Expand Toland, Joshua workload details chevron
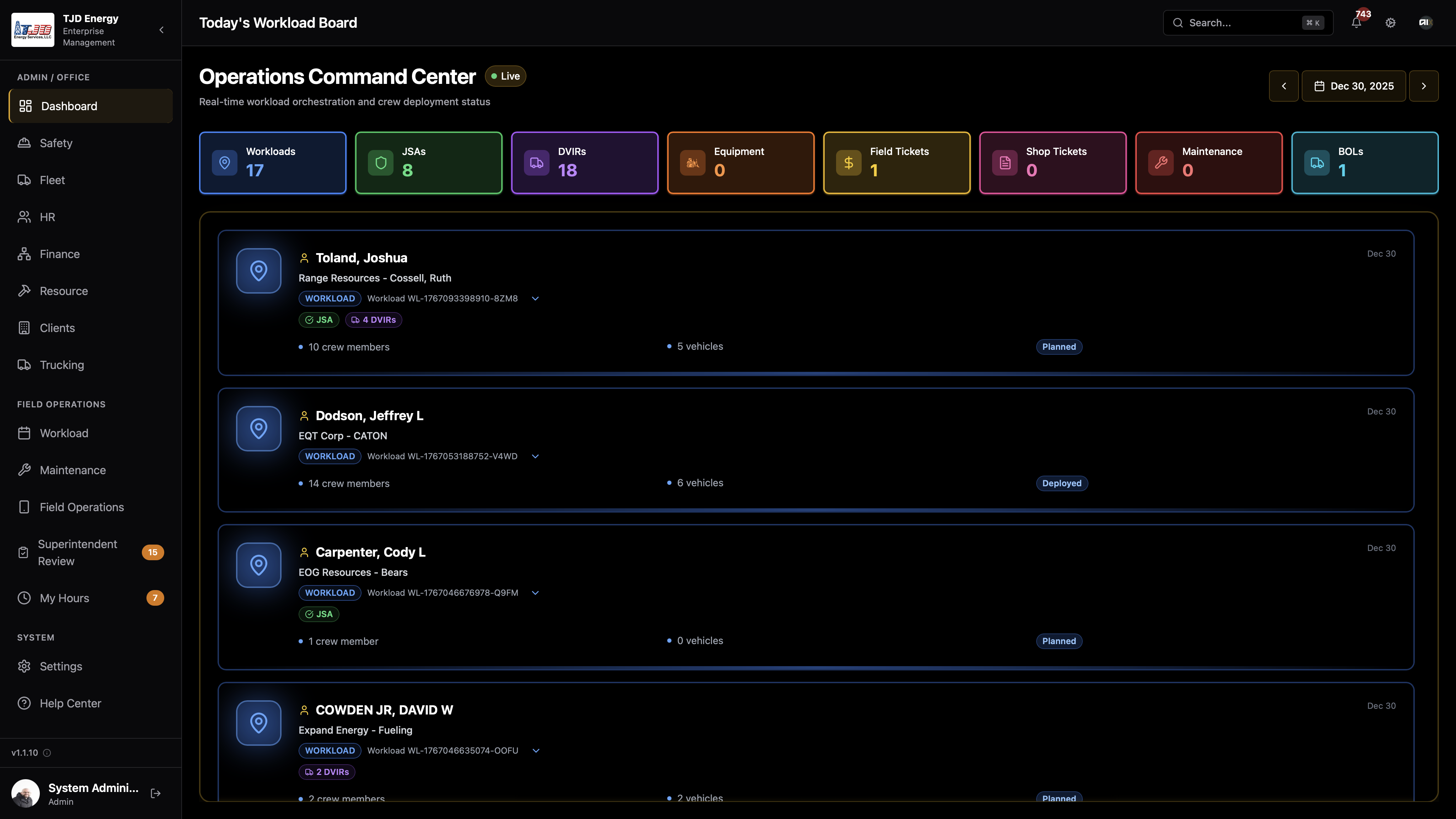Viewport: 1456px width, 819px height. click(x=535, y=299)
